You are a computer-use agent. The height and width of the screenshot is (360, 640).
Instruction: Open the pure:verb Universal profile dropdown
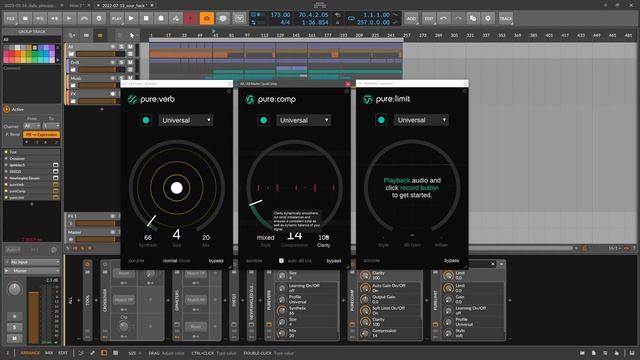click(186, 120)
